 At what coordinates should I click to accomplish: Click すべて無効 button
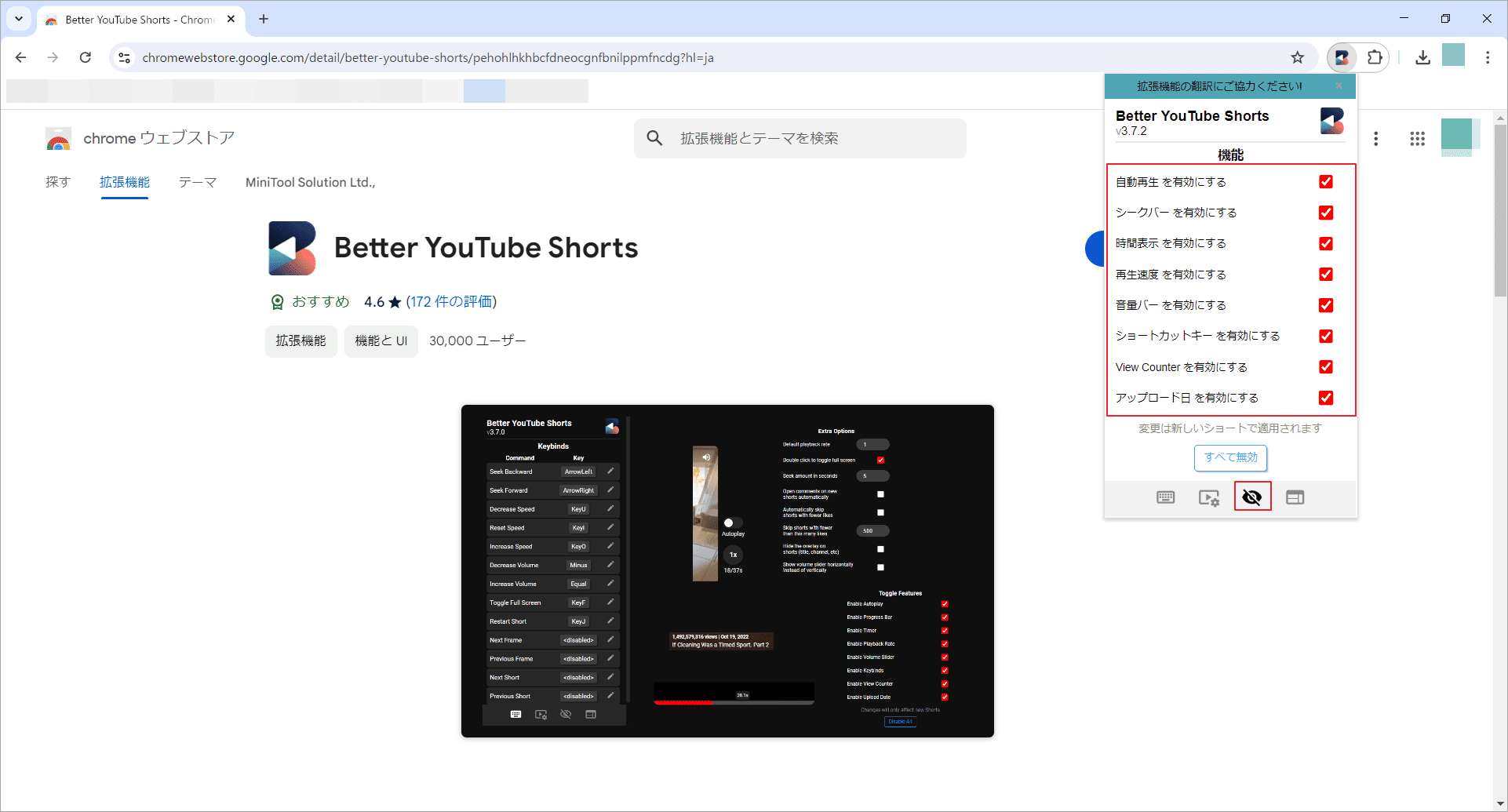point(1230,457)
